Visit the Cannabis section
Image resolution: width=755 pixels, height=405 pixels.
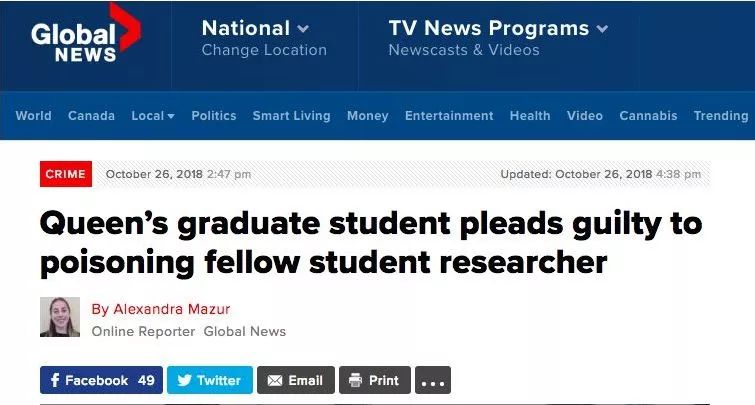[x=648, y=116]
